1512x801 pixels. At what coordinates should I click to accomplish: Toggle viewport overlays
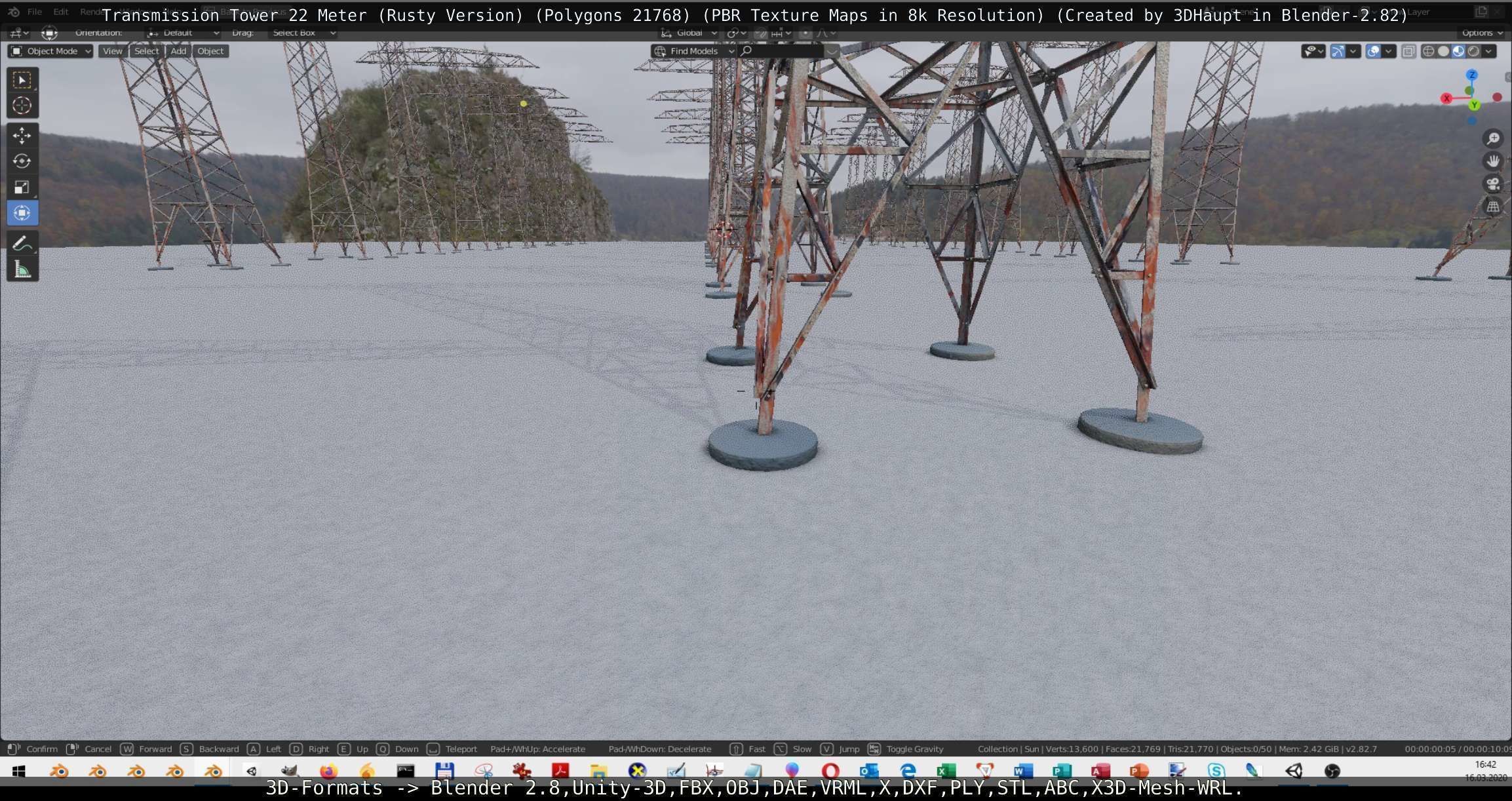1374,51
